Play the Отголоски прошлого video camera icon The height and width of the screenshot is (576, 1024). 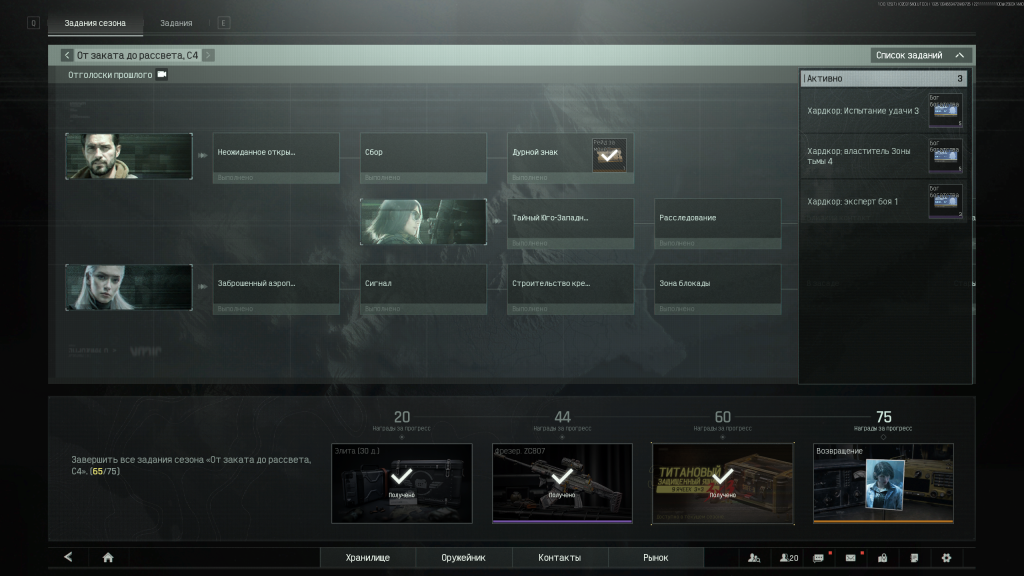pos(162,74)
